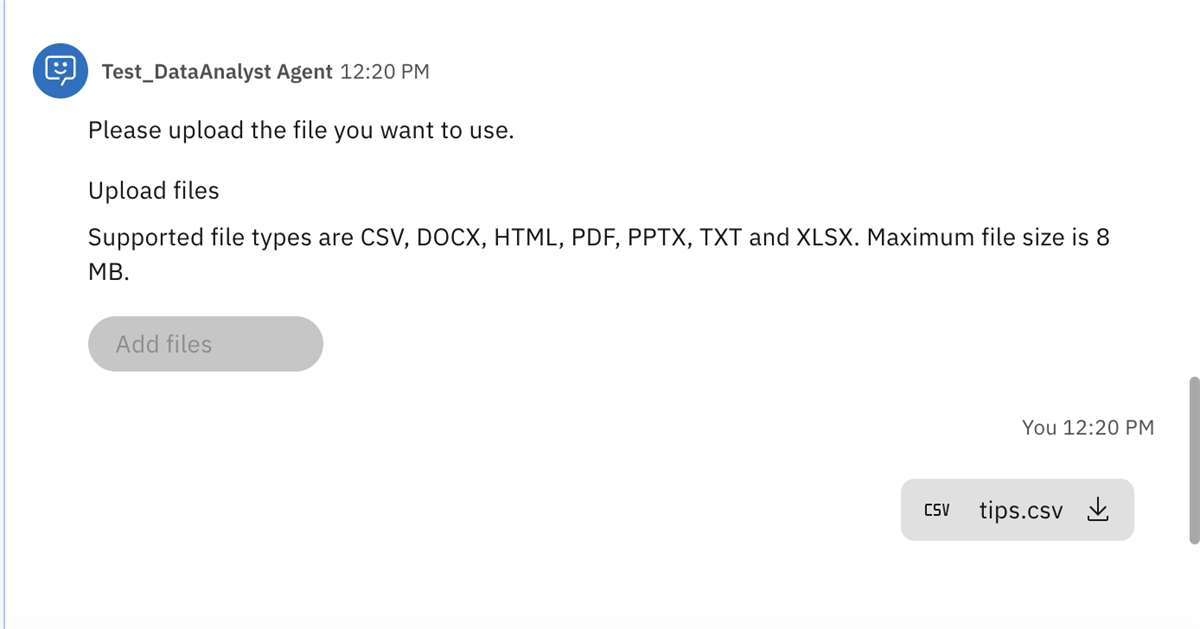This screenshot has height=629, width=1200.
Task: Click the Test_DataAnalyst Agent name label
Action: click(x=217, y=72)
